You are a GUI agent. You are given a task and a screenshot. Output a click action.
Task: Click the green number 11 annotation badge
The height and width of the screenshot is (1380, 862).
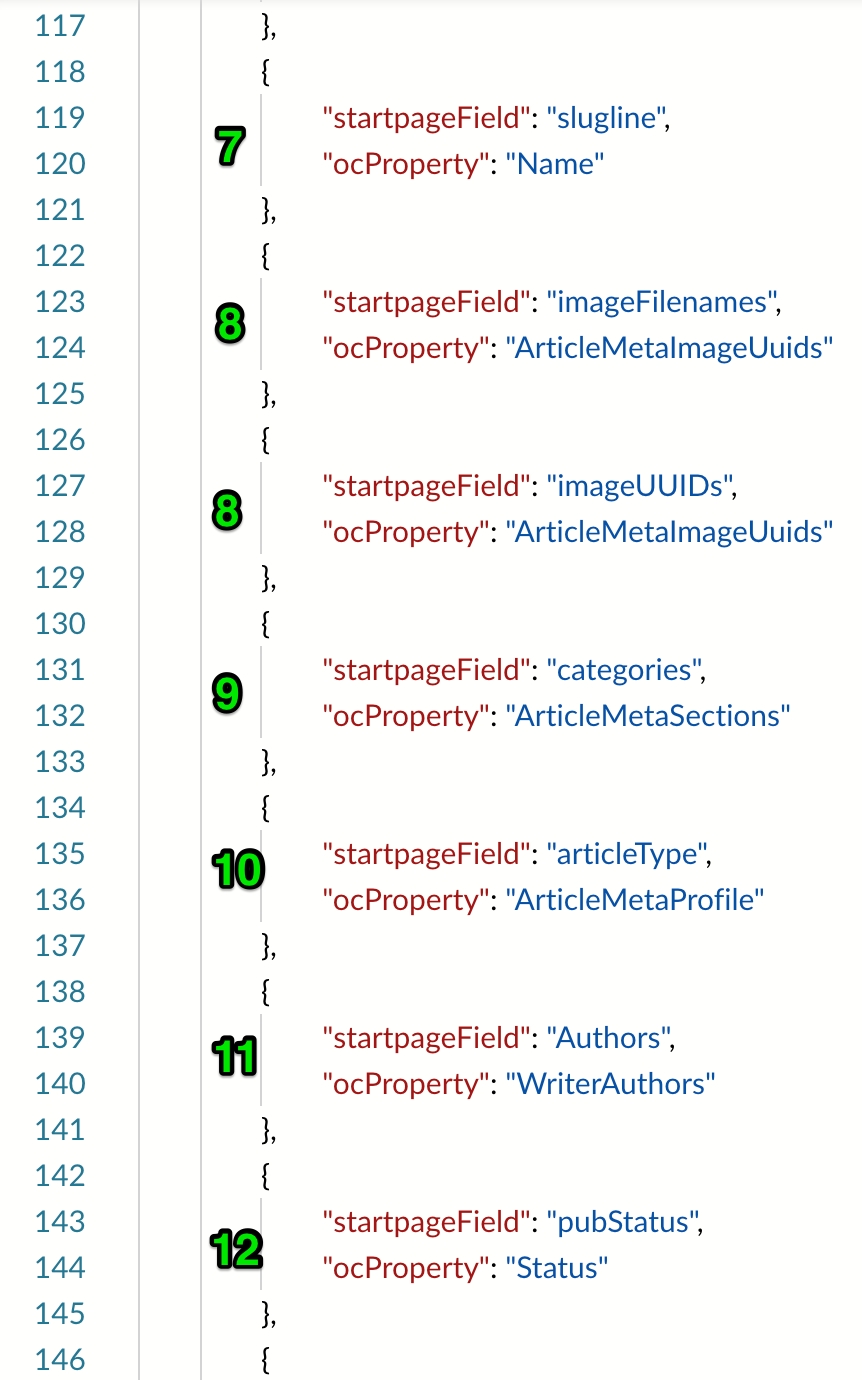[235, 1057]
